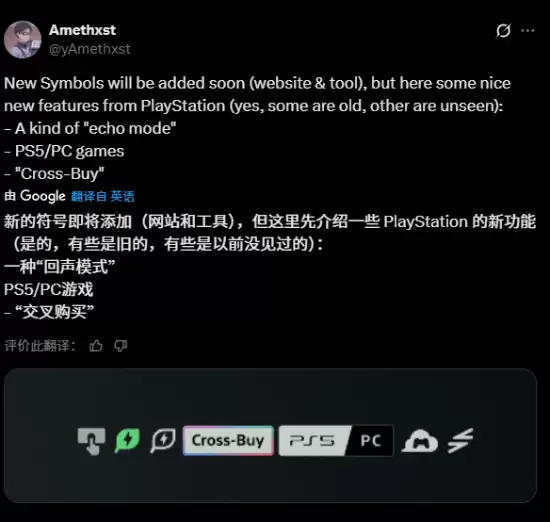Click the outlined lightning speech bubble icon

(x=163, y=440)
